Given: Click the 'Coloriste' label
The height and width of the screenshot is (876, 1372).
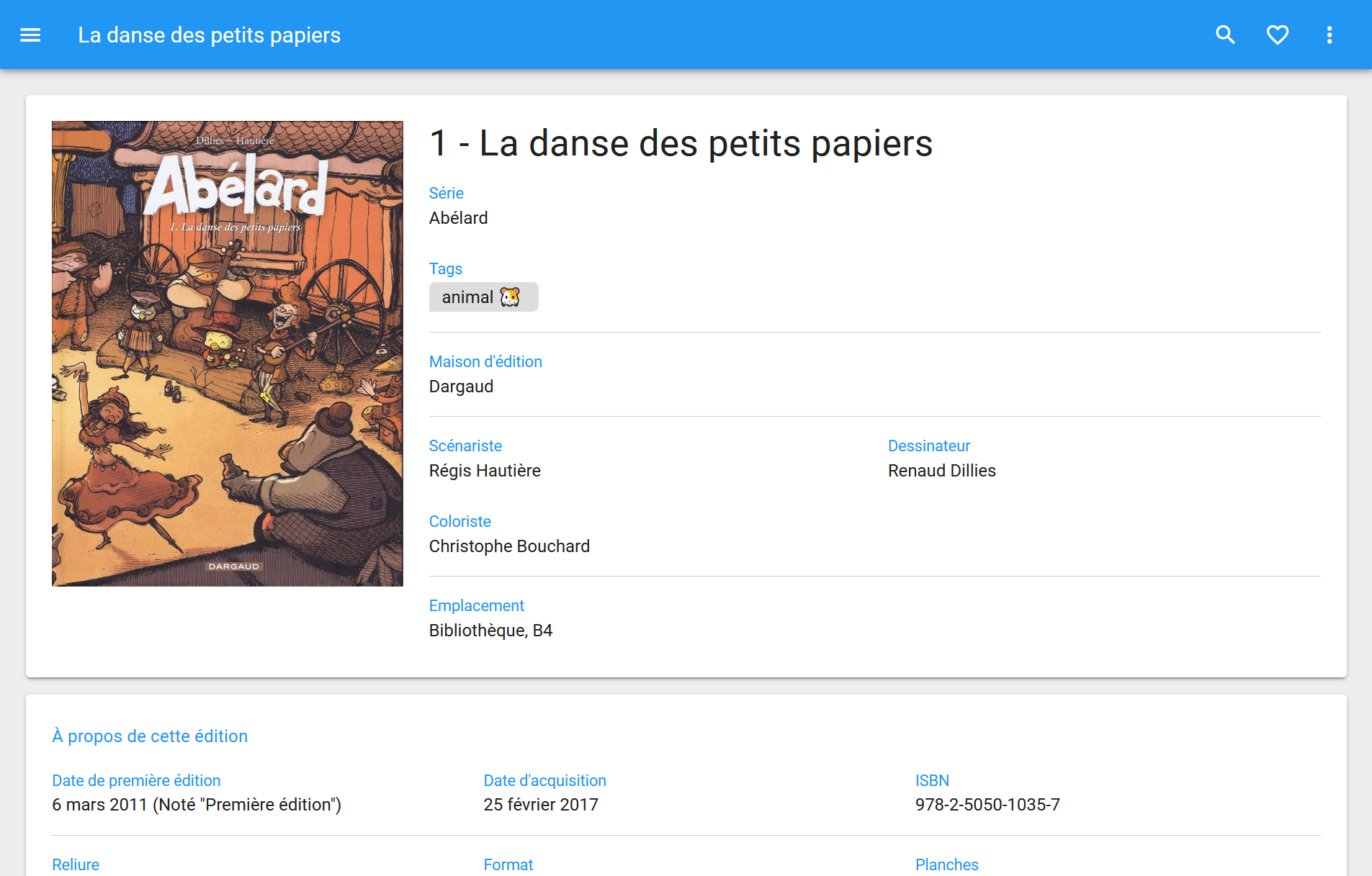Looking at the screenshot, I should tap(459, 521).
